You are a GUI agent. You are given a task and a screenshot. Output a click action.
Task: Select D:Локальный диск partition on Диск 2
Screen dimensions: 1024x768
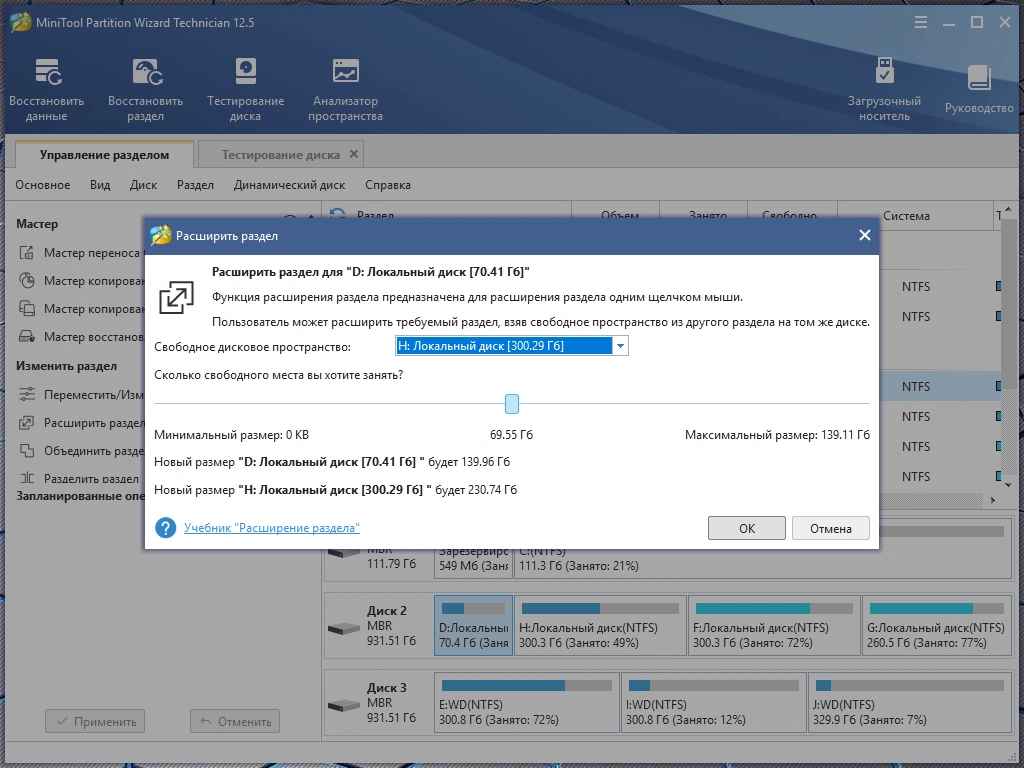pos(473,625)
